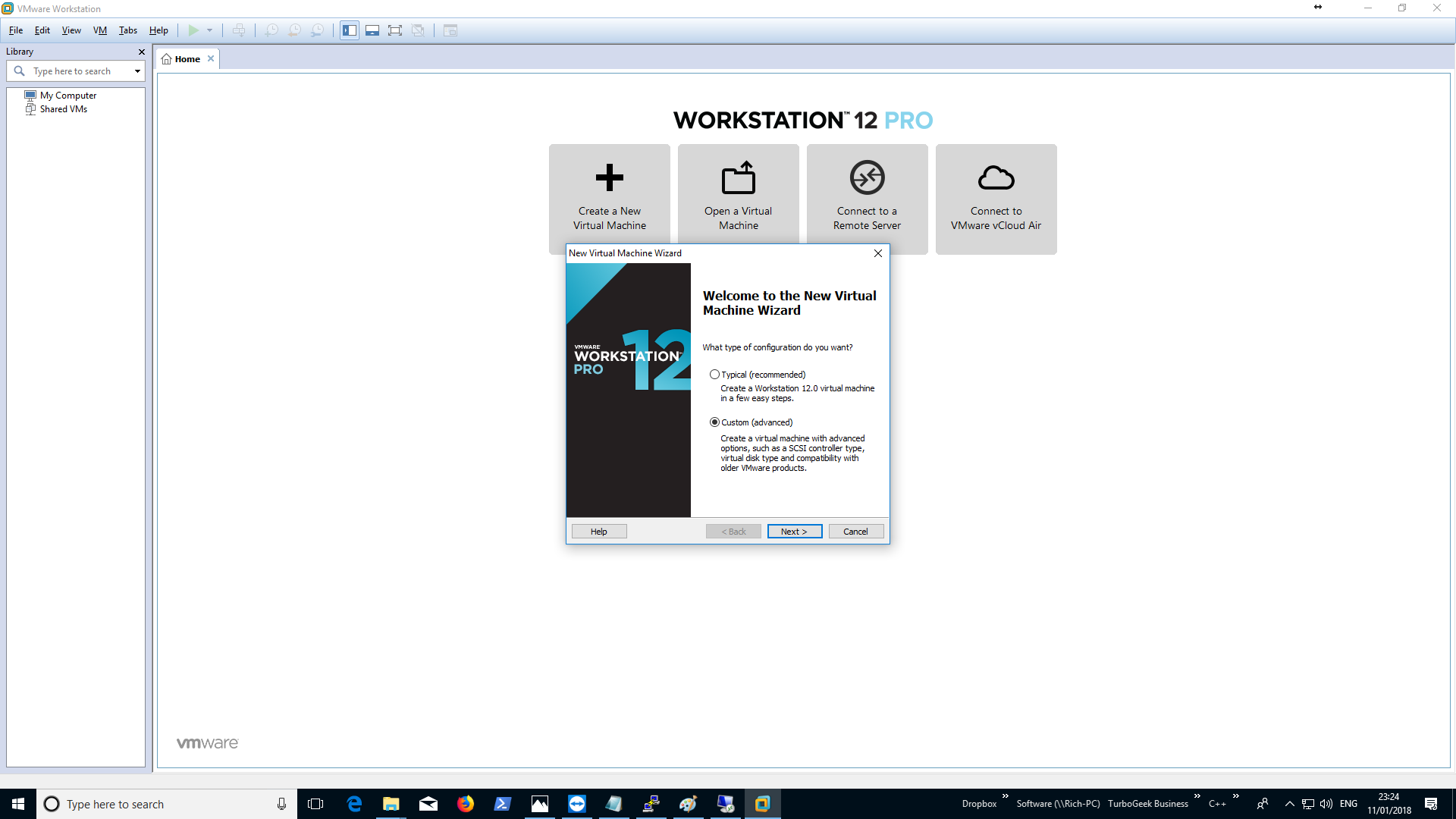
Task: Open the Paint icon in the taskbar
Action: (689, 804)
